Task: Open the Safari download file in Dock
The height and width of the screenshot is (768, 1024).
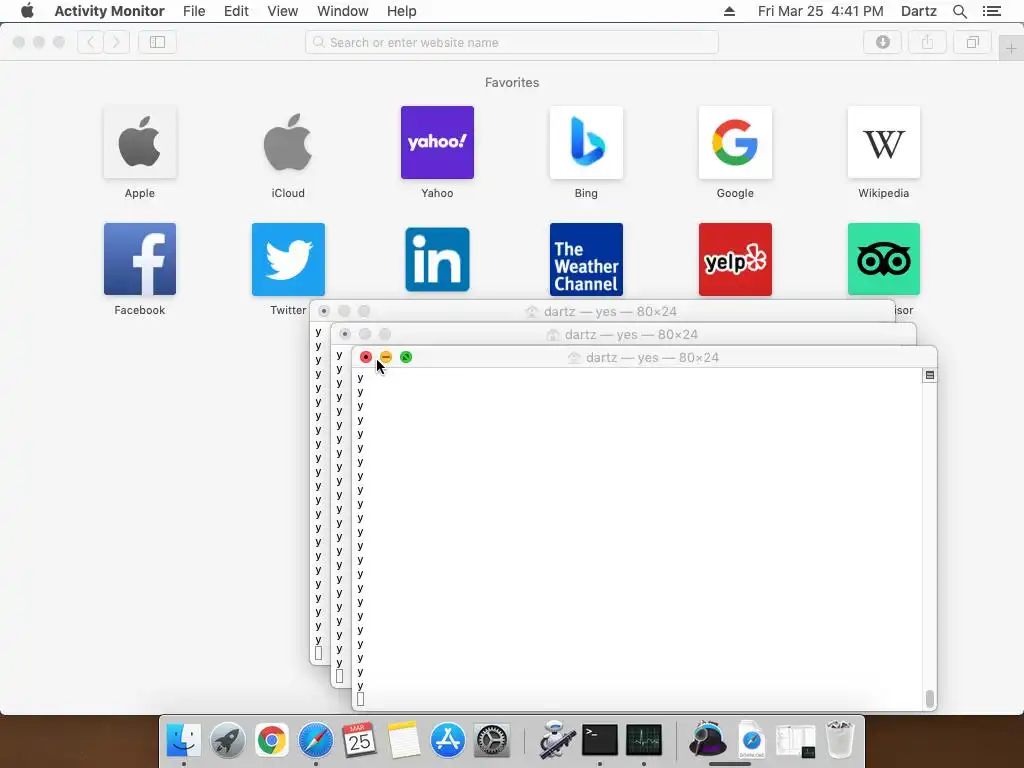Action: (752, 741)
